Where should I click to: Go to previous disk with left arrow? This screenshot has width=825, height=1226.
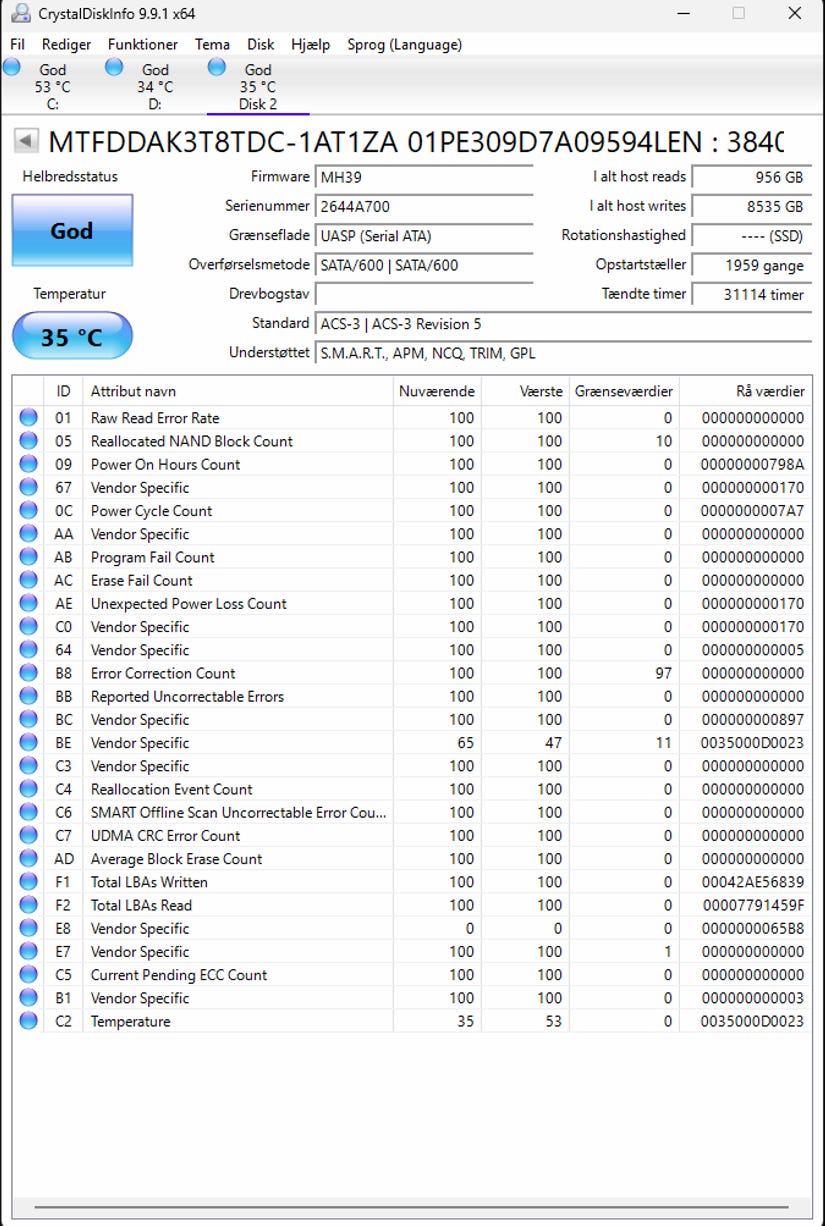click(26, 141)
